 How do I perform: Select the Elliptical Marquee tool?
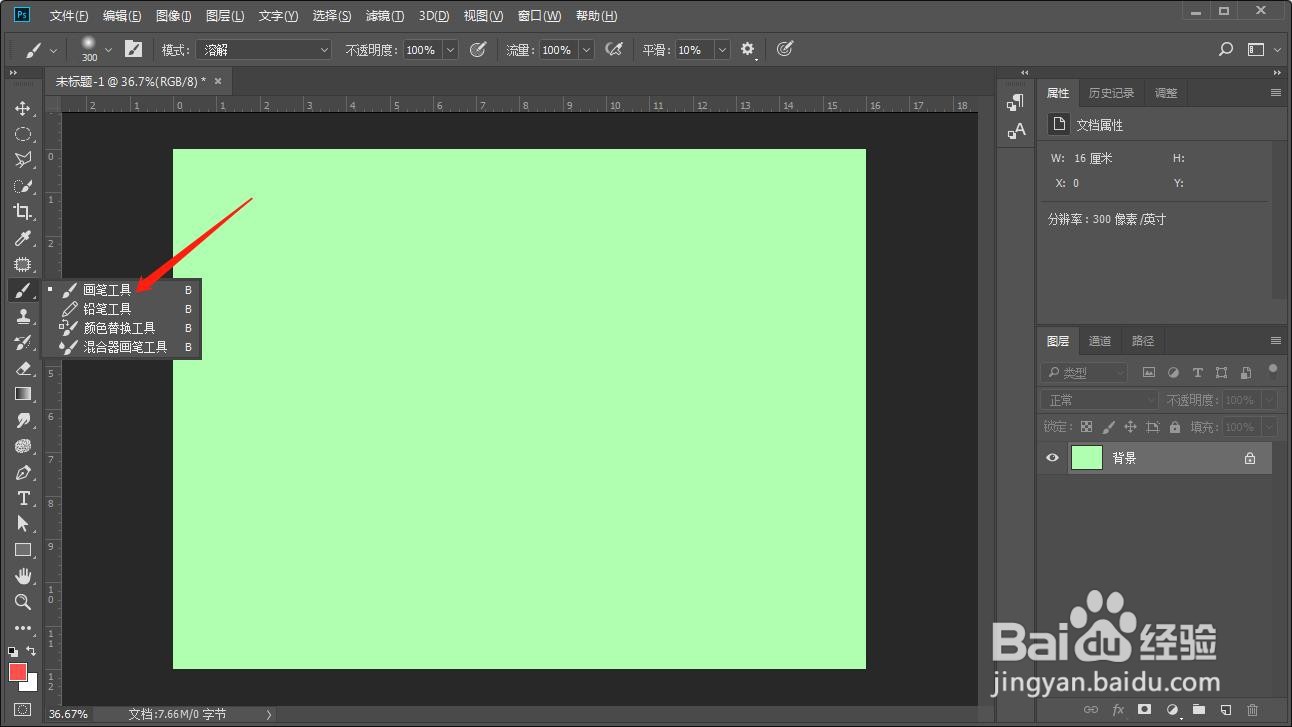22,134
